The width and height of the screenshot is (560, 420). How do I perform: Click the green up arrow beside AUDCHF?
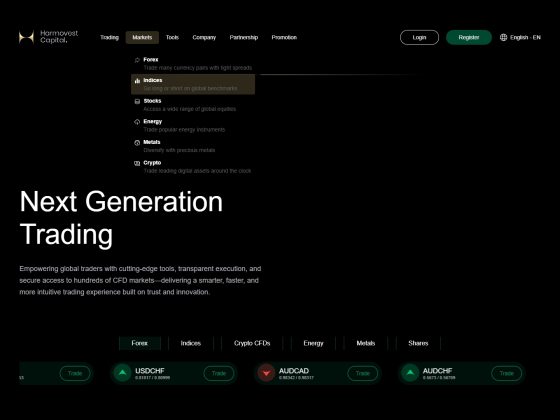point(410,373)
